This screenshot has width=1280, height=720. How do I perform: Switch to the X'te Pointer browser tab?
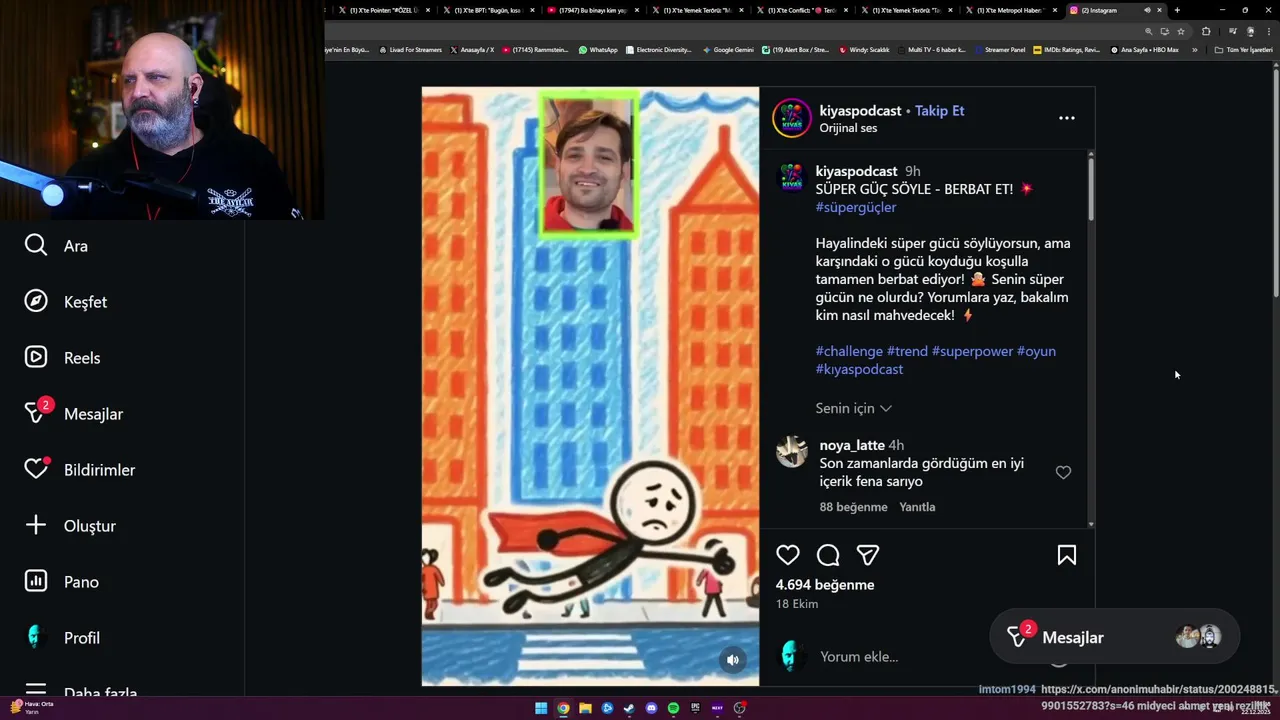coord(384,10)
